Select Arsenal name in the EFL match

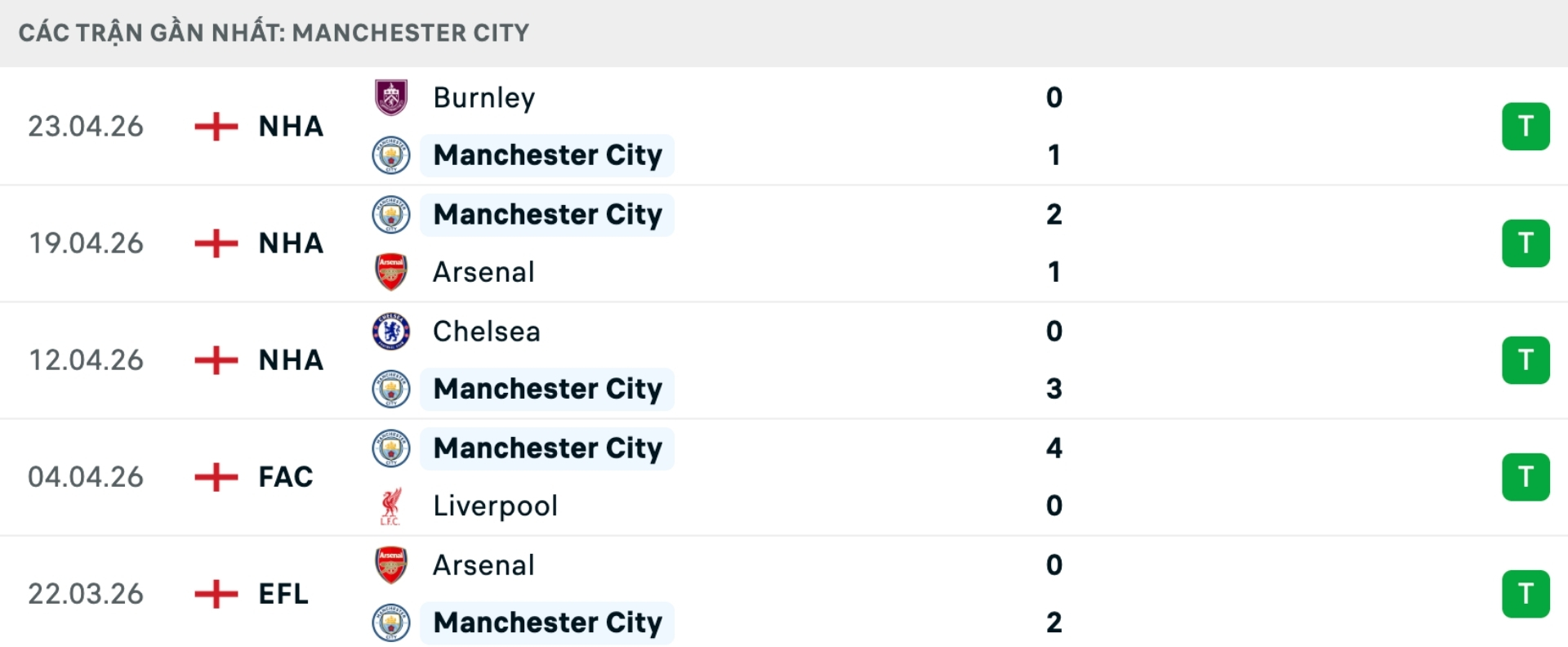tap(483, 564)
